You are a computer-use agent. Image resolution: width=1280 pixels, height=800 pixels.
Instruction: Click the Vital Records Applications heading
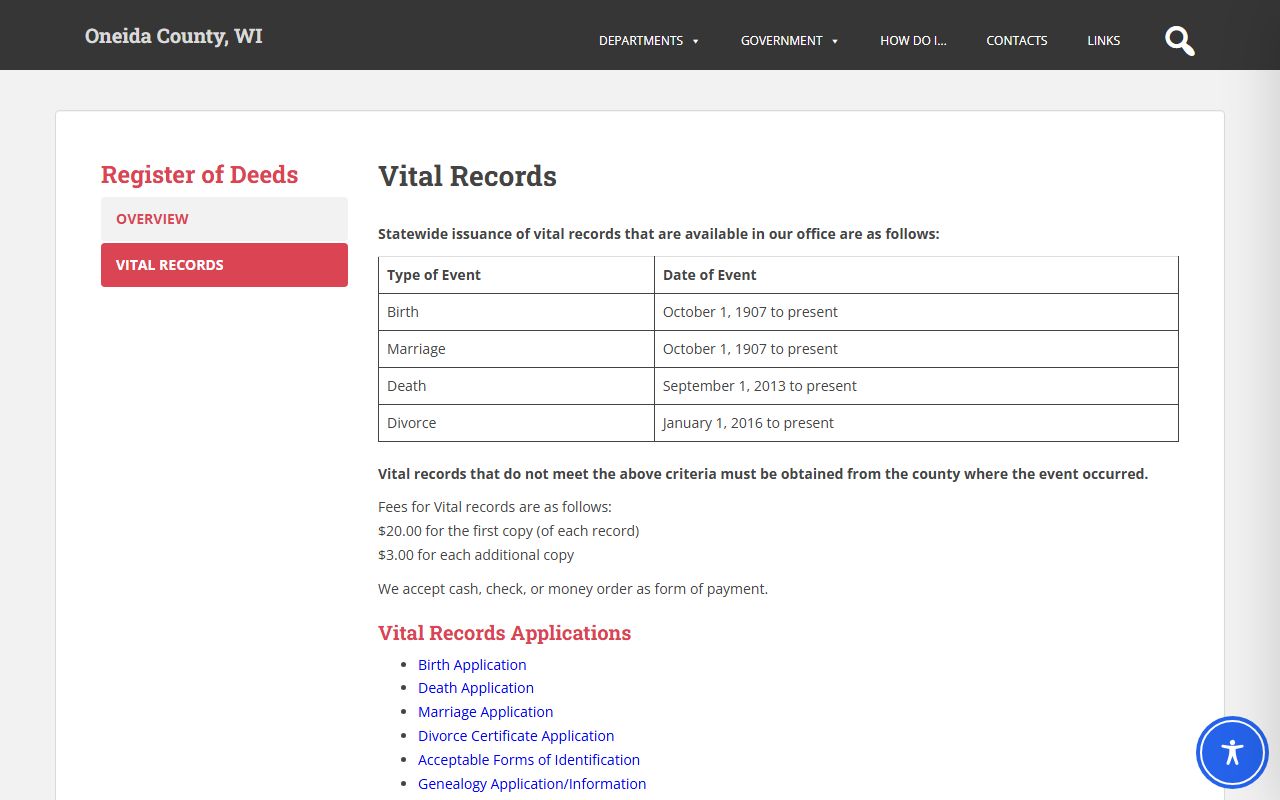(504, 633)
